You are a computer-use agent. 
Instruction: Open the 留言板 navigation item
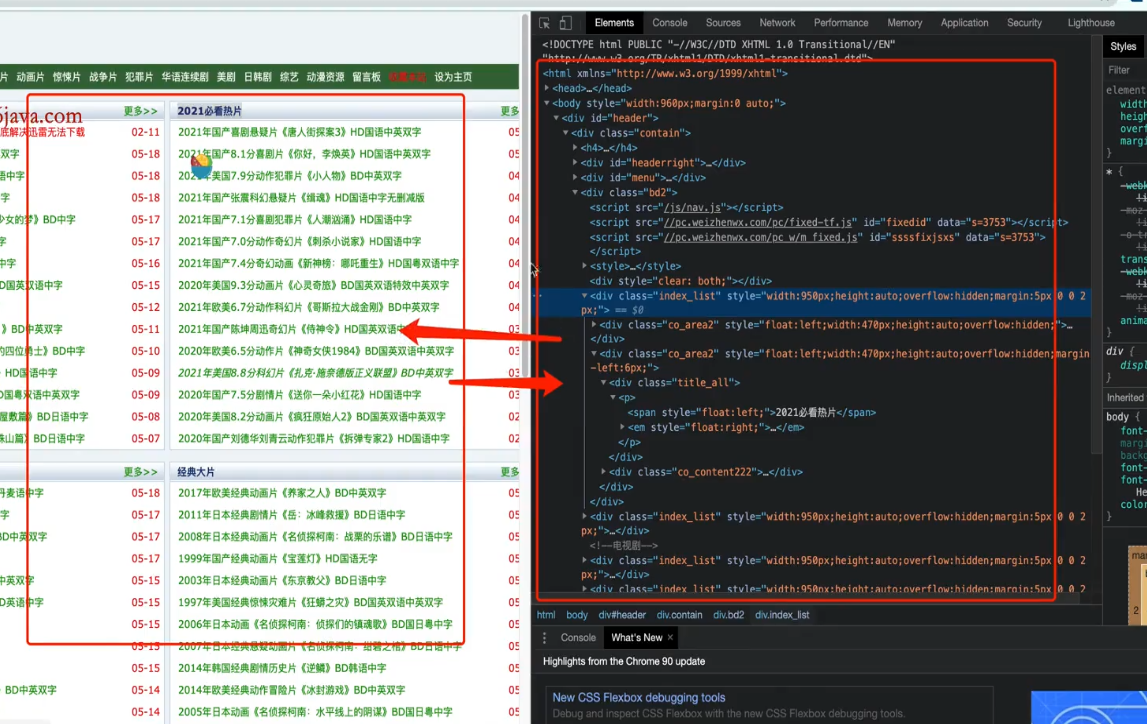click(x=366, y=77)
